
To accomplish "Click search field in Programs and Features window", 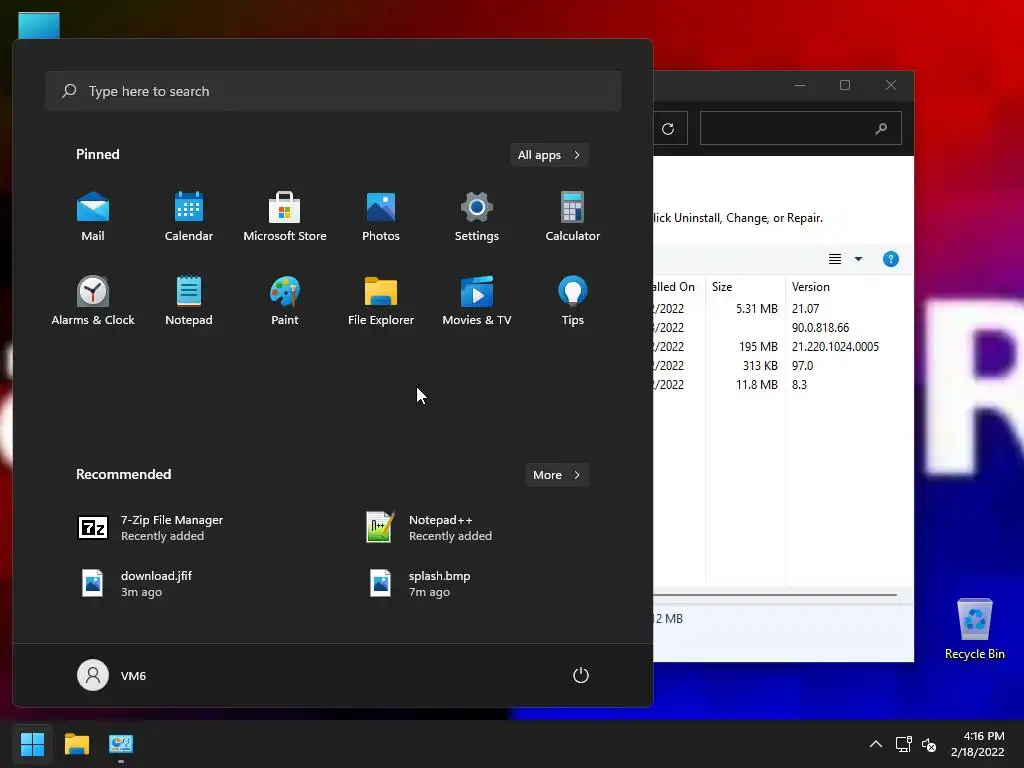I will [801, 128].
